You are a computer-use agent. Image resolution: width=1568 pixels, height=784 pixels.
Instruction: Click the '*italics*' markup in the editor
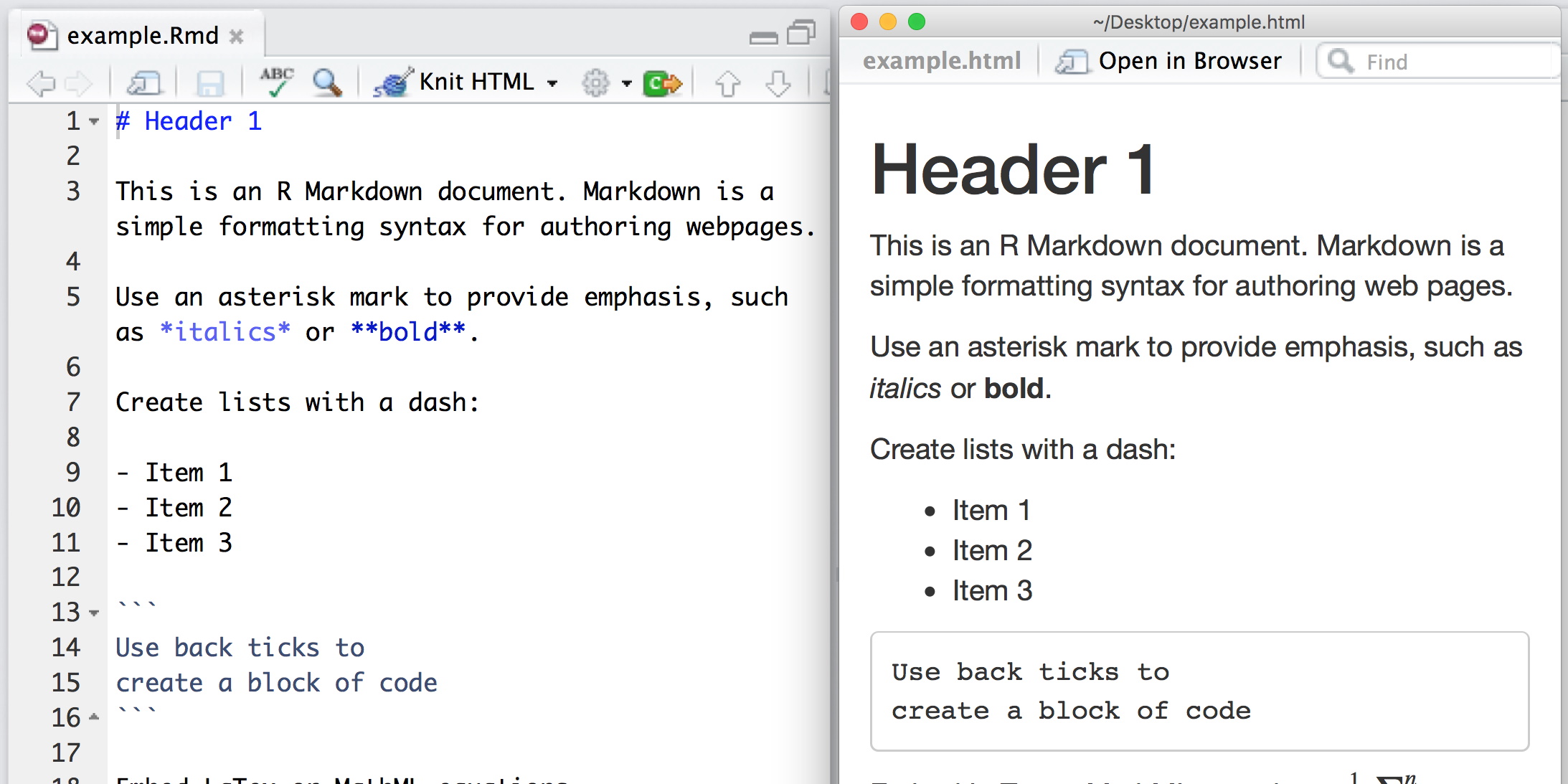coord(225,332)
